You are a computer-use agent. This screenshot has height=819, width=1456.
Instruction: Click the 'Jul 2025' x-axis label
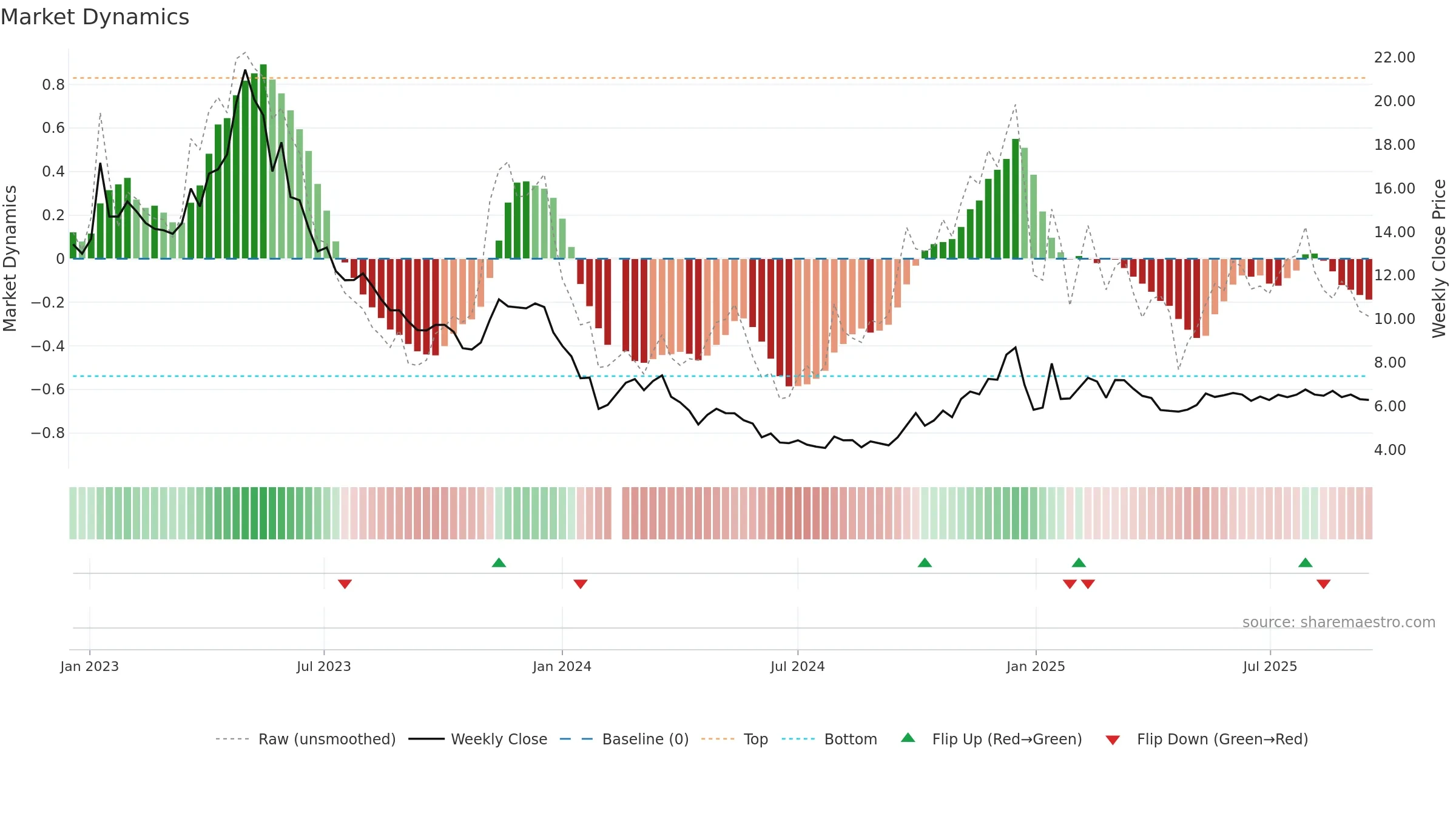coord(1270,666)
